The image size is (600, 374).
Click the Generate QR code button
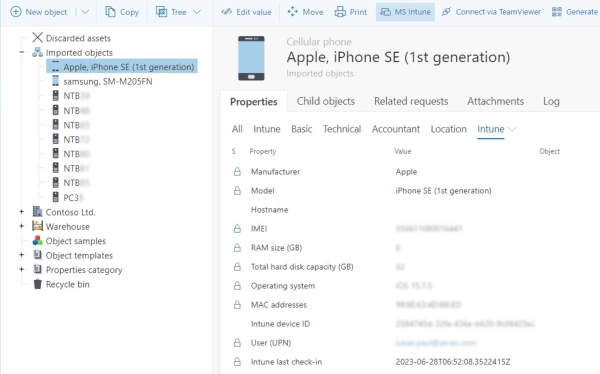(575, 12)
